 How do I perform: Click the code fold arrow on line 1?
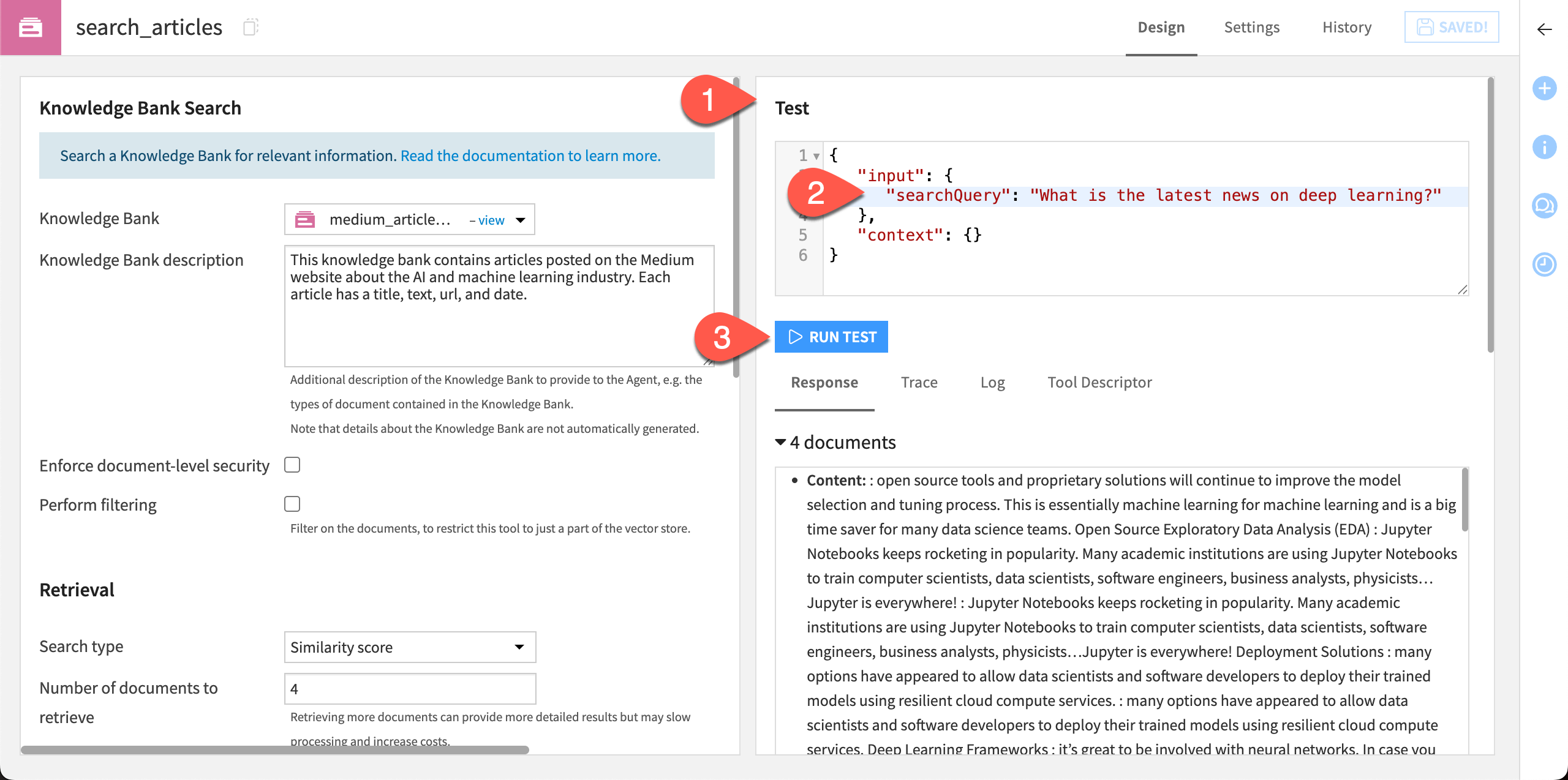[x=816, y=156]
